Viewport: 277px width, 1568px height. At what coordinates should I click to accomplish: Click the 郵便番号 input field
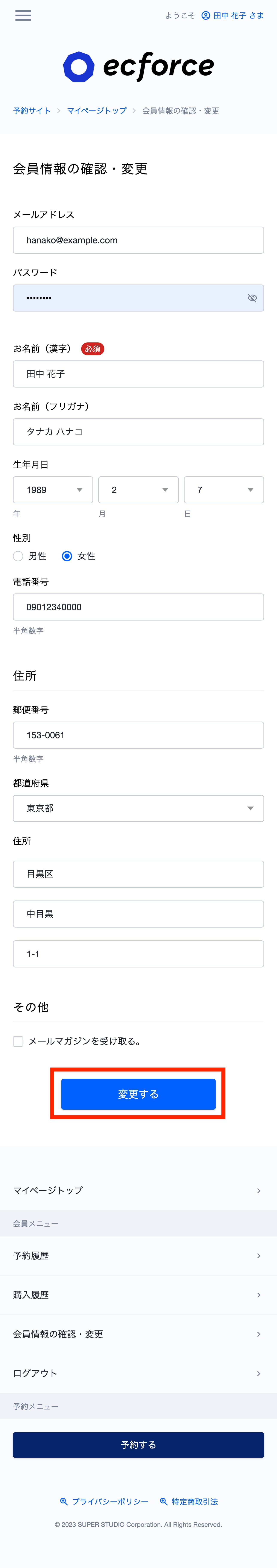coord(138,735)
